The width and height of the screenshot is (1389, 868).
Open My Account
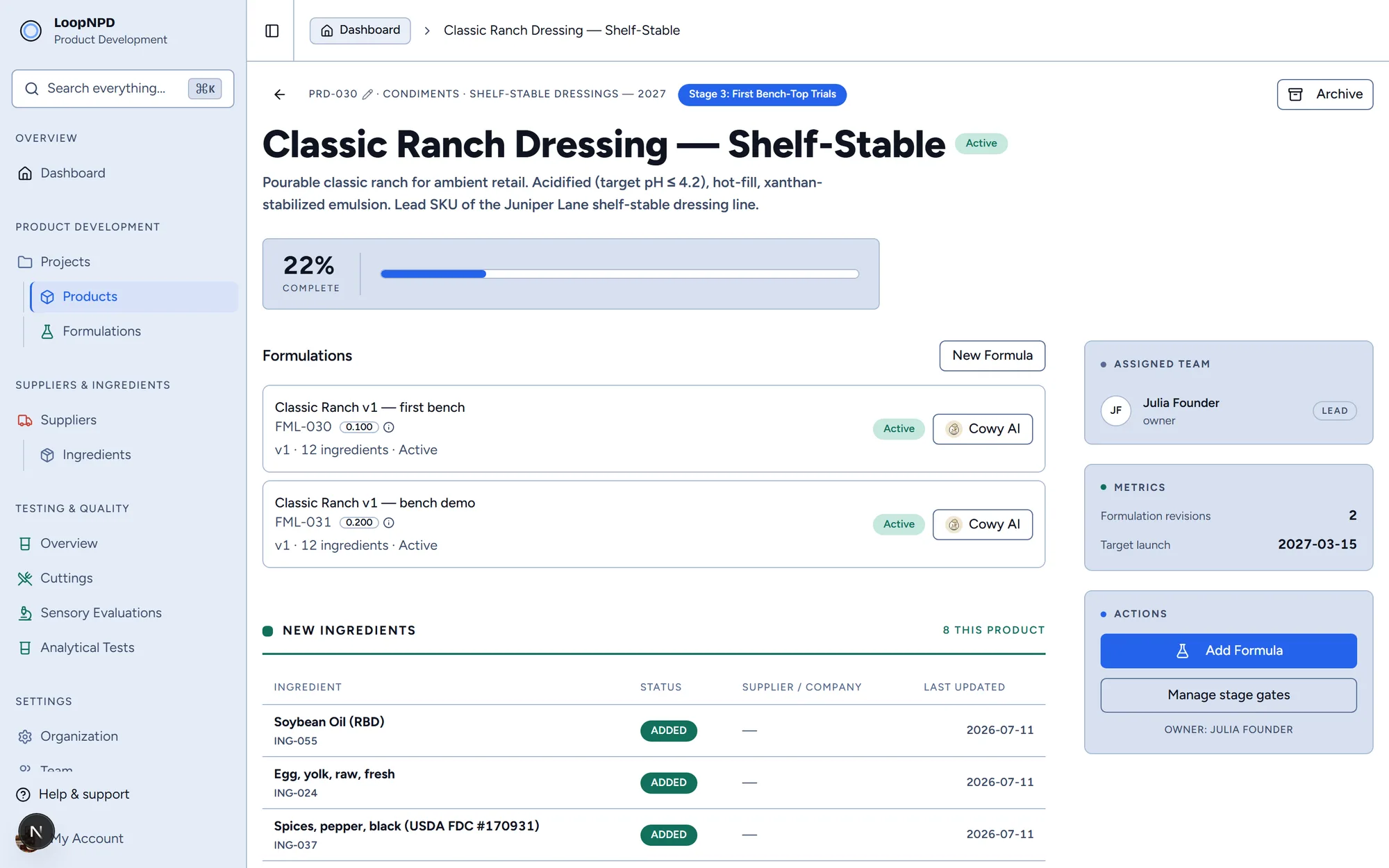[88, 839]
